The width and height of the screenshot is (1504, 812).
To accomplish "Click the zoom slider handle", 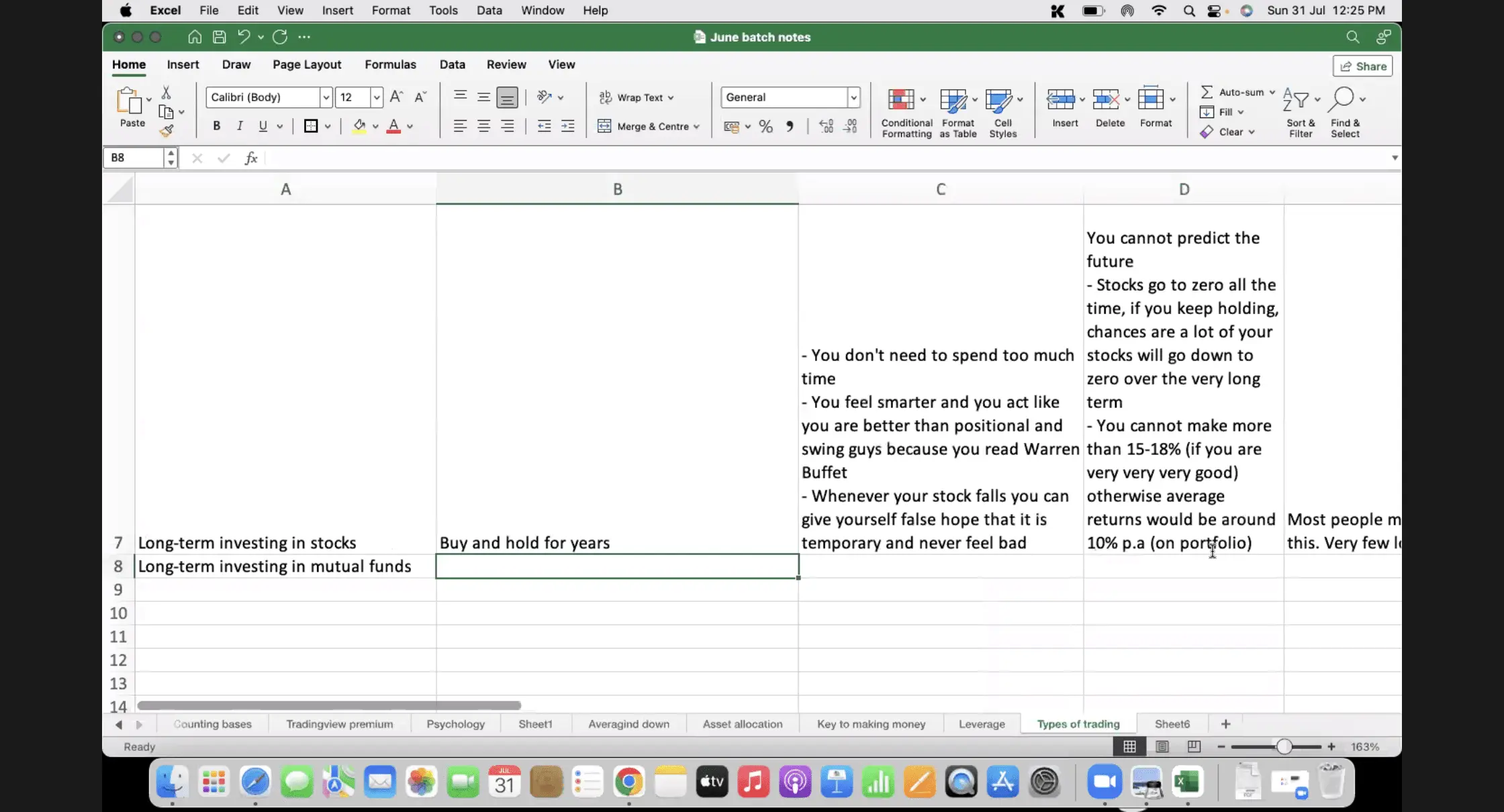I will tap(1284, 746).
